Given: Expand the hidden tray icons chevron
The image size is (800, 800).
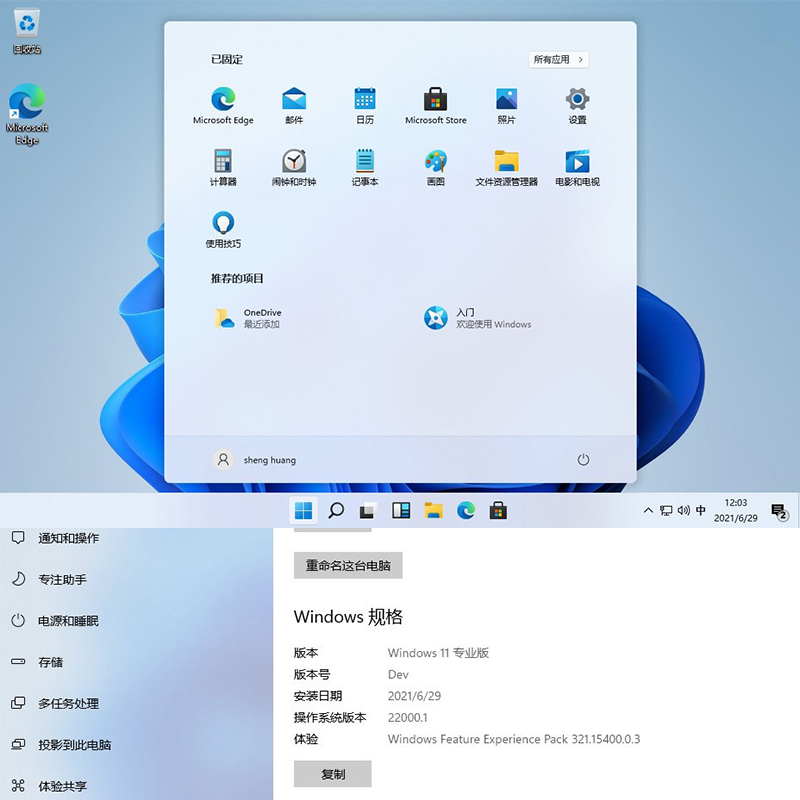Looking at the screenshot, I should point(648,510).
